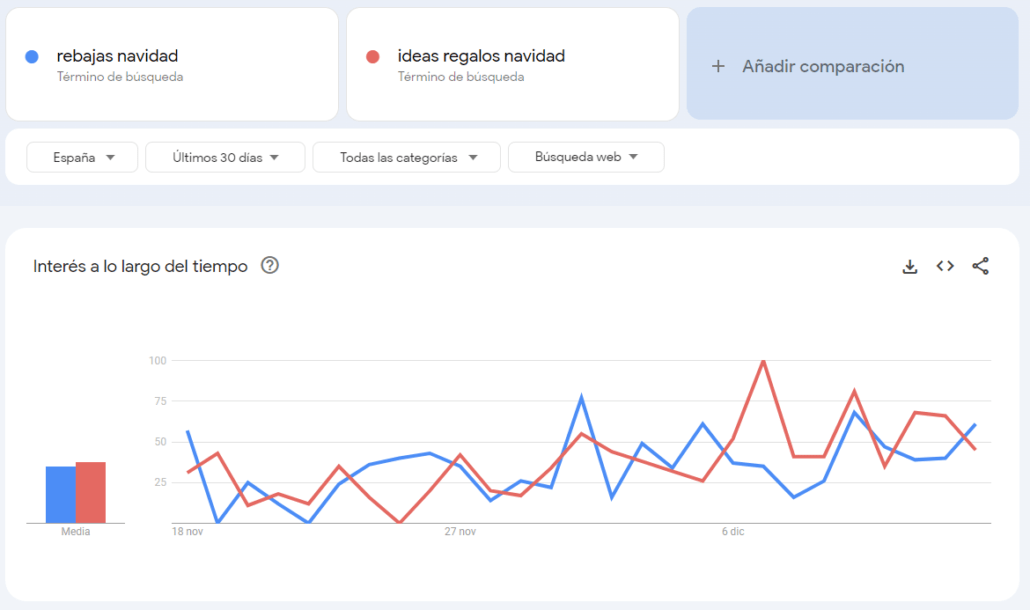Open the España country dropdown
This screenshot has height=610, width=1030.
tap(82, 157)
